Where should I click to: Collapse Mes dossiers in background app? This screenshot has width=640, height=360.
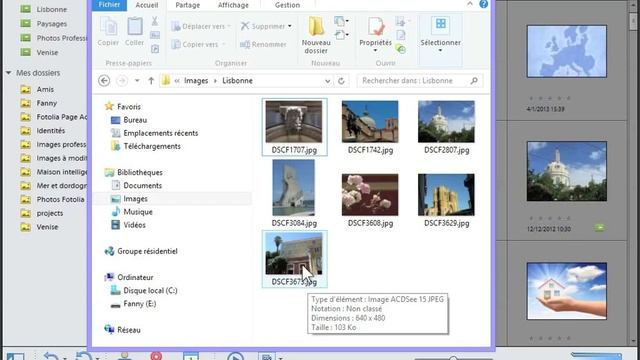8,73
